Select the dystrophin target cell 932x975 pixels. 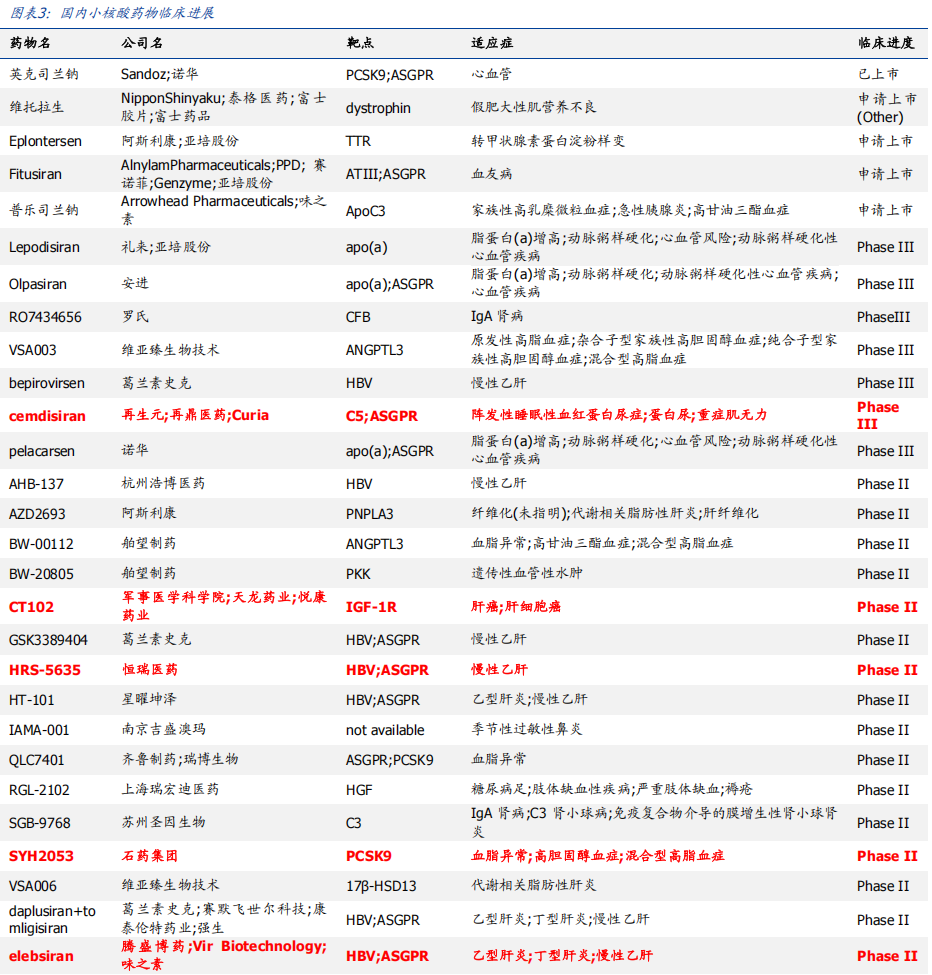point(378,108)
